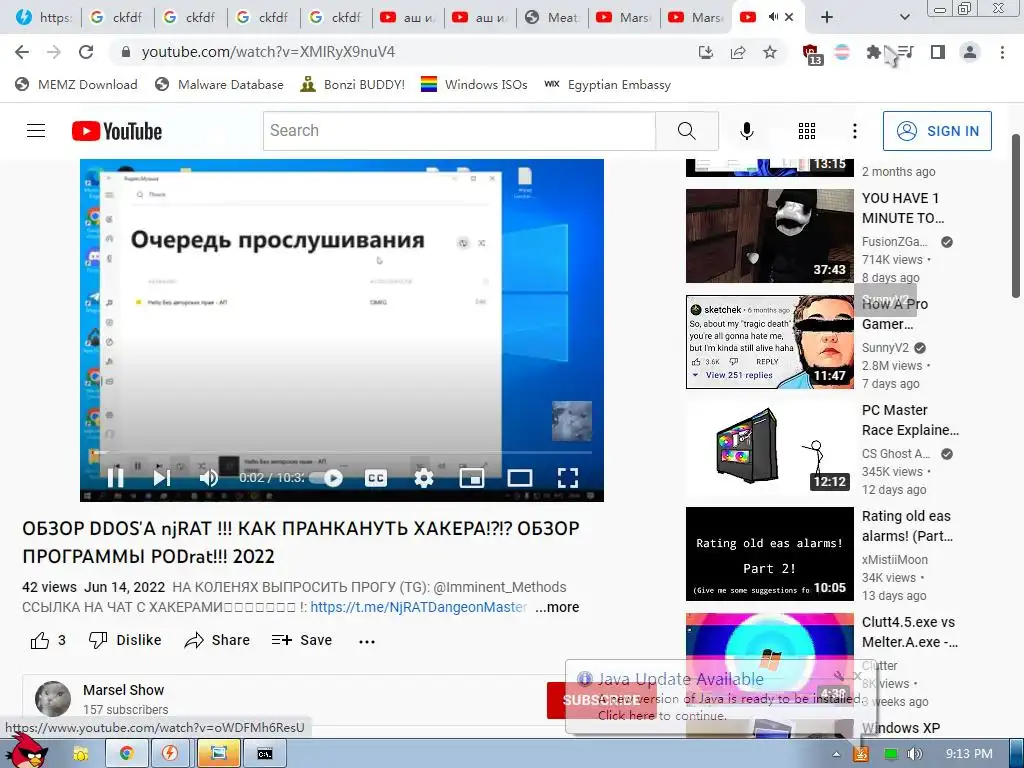Enable miniplayer mode in the video player
This screenshot has height=768, width=1024.
click(472, 478)
